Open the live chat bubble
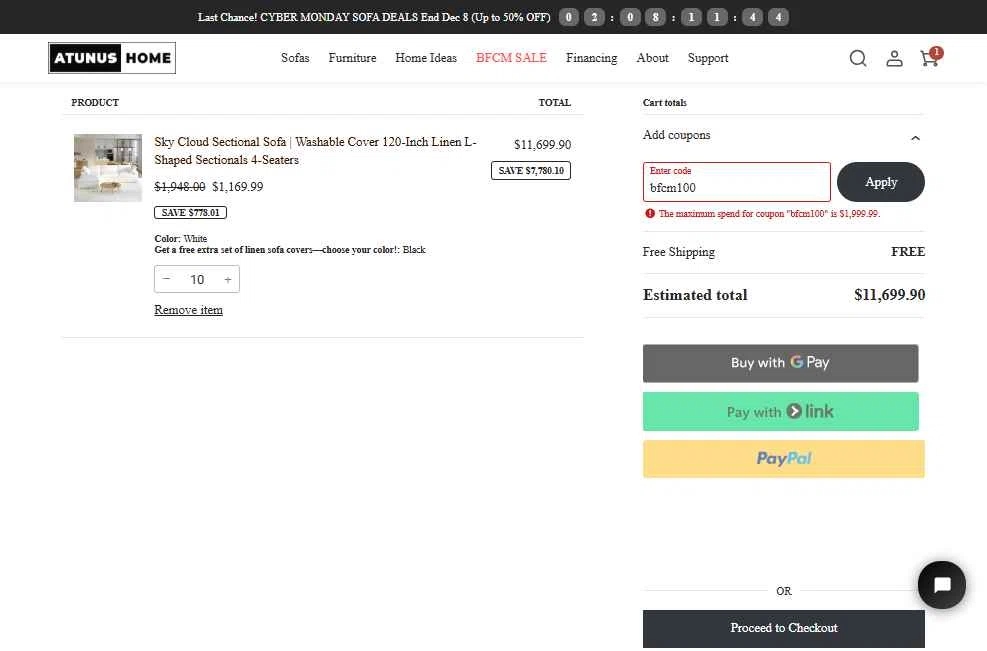 coord(942,584)
